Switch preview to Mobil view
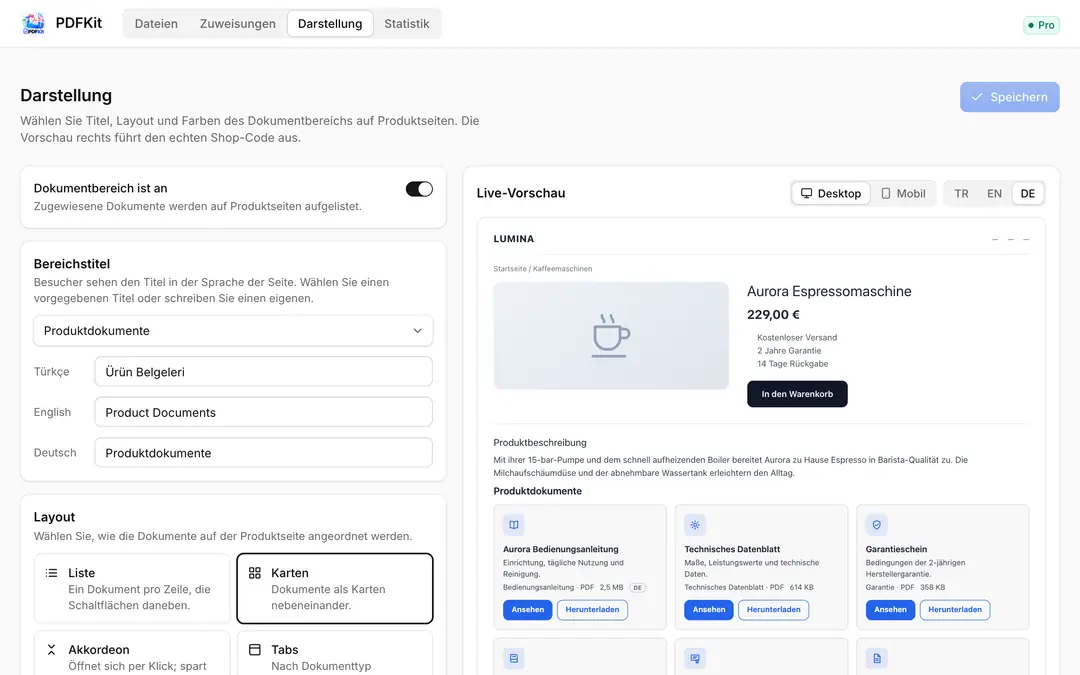This screenshot has width=1080, height=675. click(x=903, y=194)
